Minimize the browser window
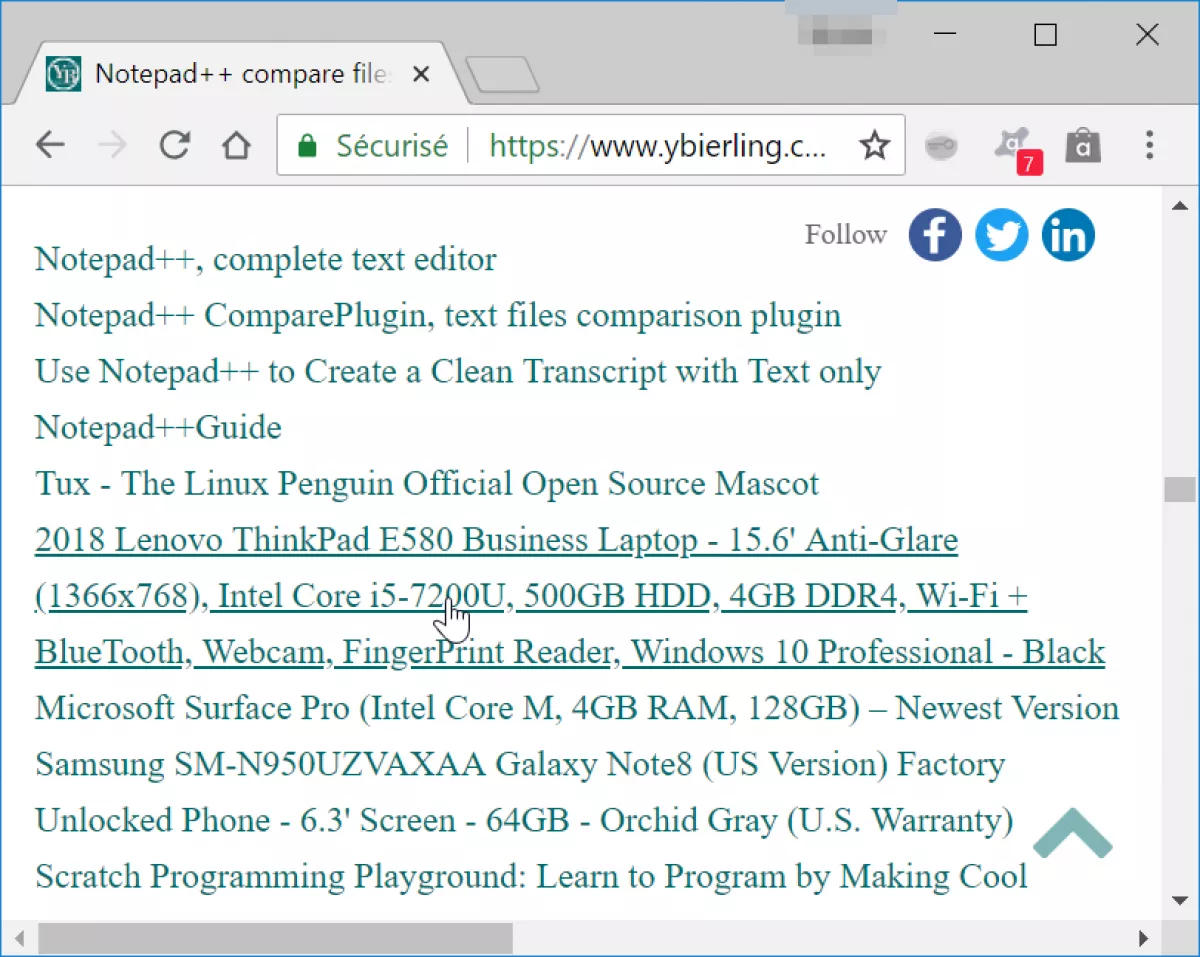The image size is (1200, 957). pyautogui.click(x=945, y=35)
